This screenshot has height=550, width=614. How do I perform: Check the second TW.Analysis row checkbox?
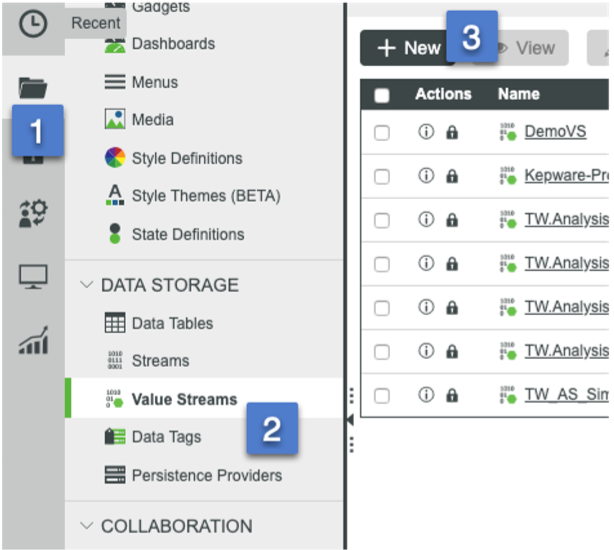tap(382, 264)
